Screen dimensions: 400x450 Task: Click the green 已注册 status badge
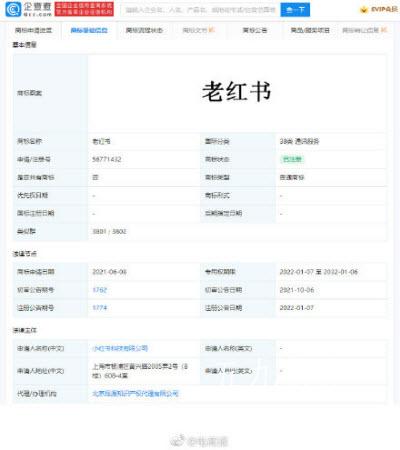click(292, 159)
